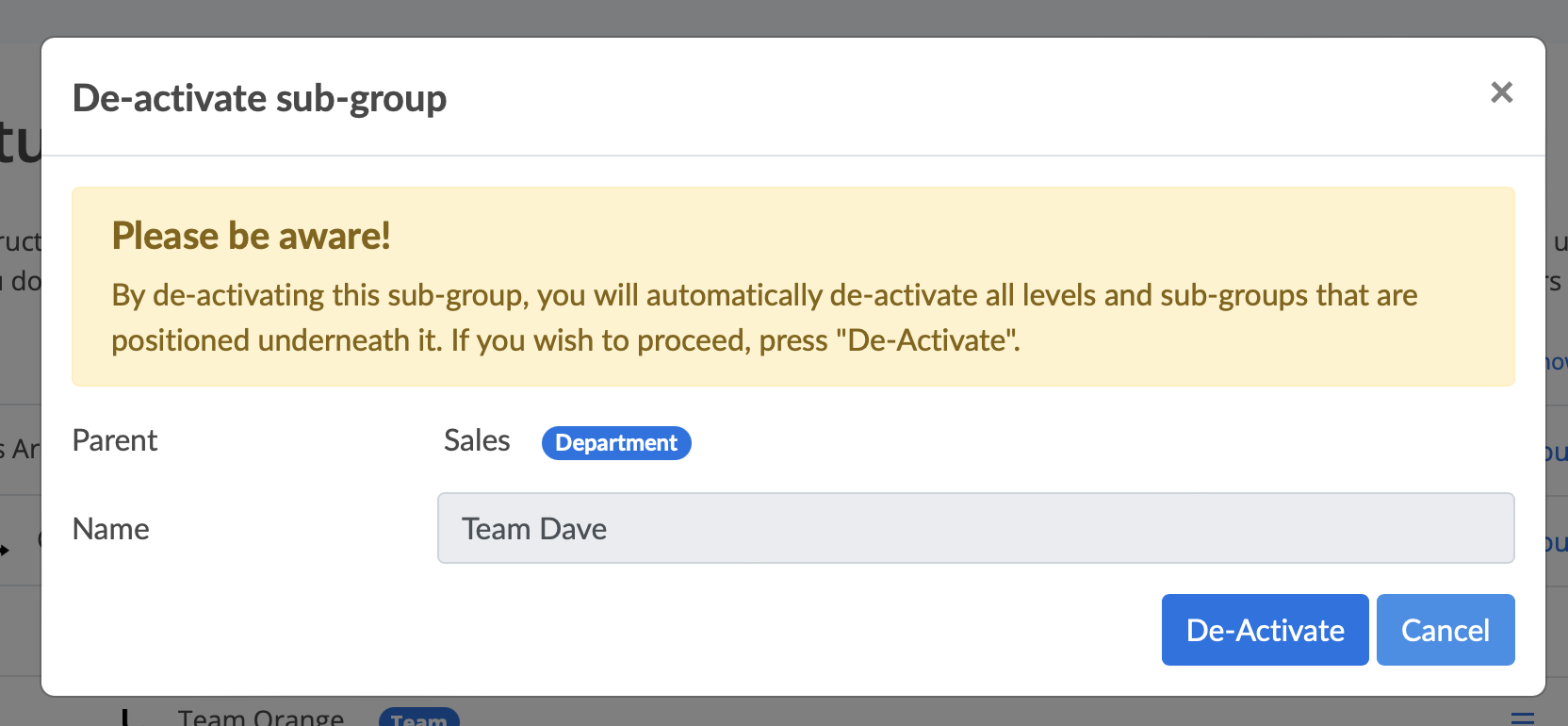Close the De-activate sub-group dialog with X
Screen dimensions: 1568x726
1501,92
